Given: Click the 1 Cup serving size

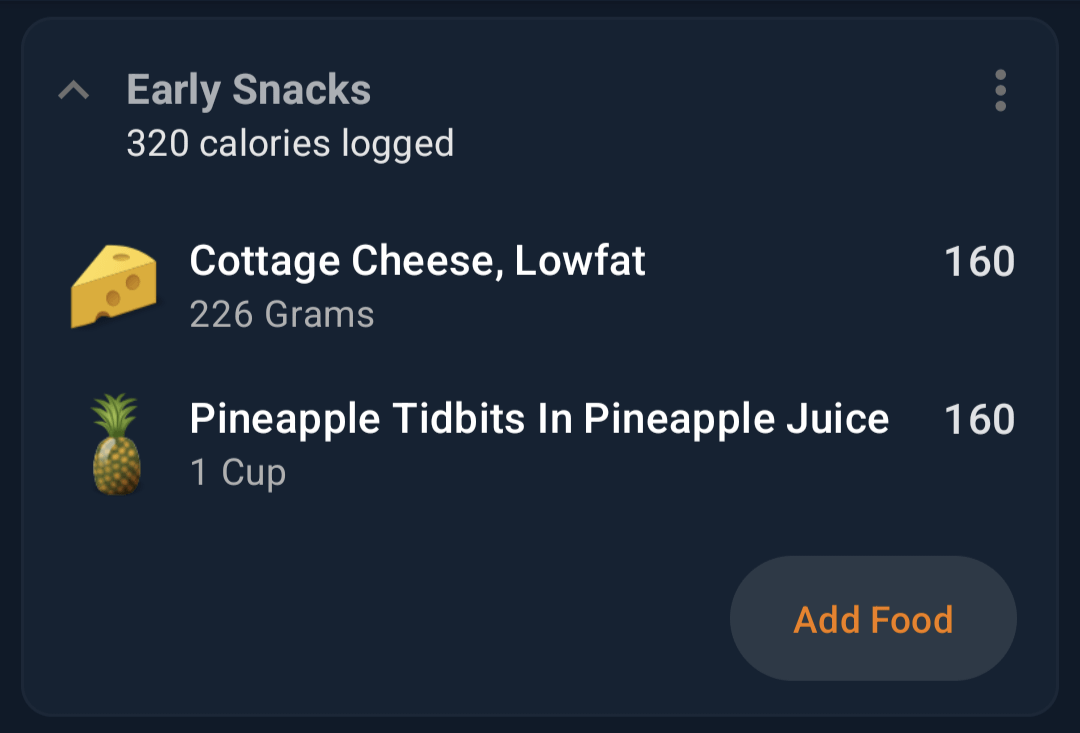Looking at the screenshot, I should [x=238, y=473].
